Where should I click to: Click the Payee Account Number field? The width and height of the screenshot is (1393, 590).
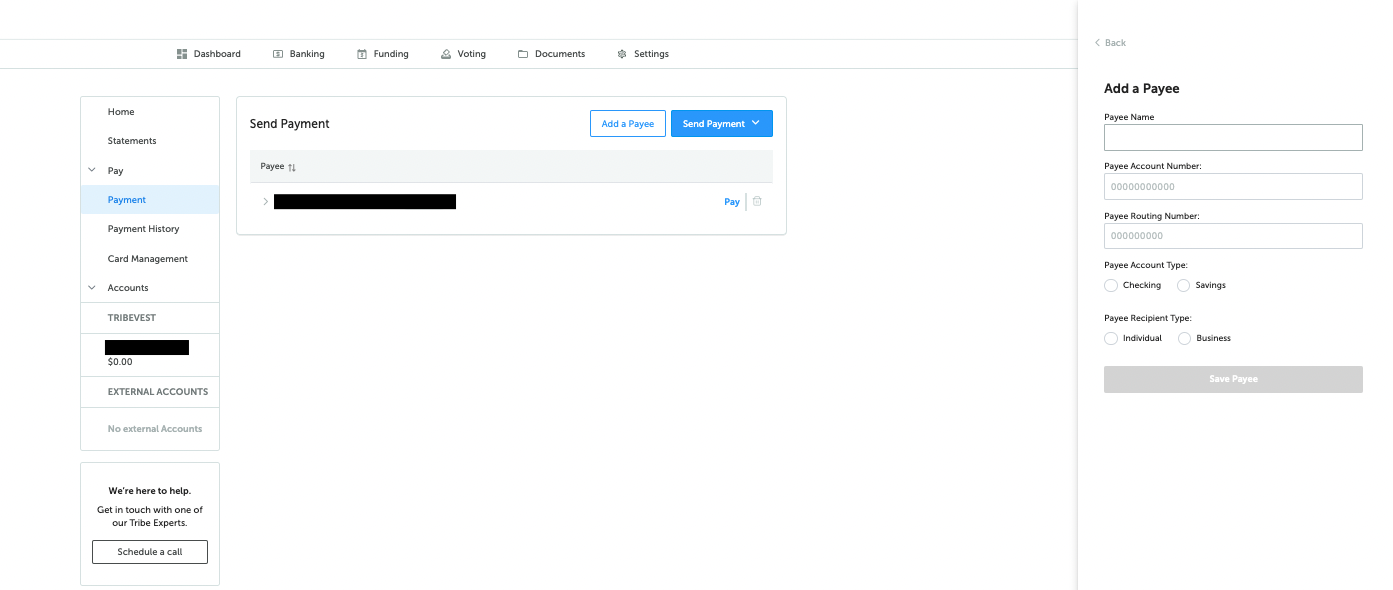pyautogui.click(x=1233, y=187)
